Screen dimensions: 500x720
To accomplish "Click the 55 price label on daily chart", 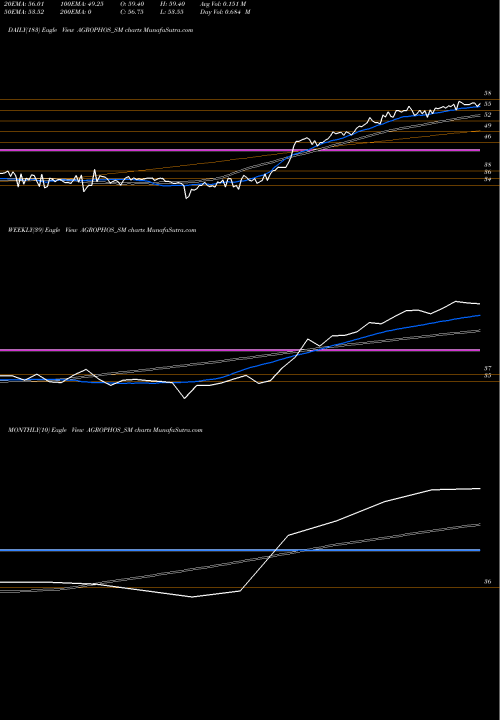I will (487, 104).
